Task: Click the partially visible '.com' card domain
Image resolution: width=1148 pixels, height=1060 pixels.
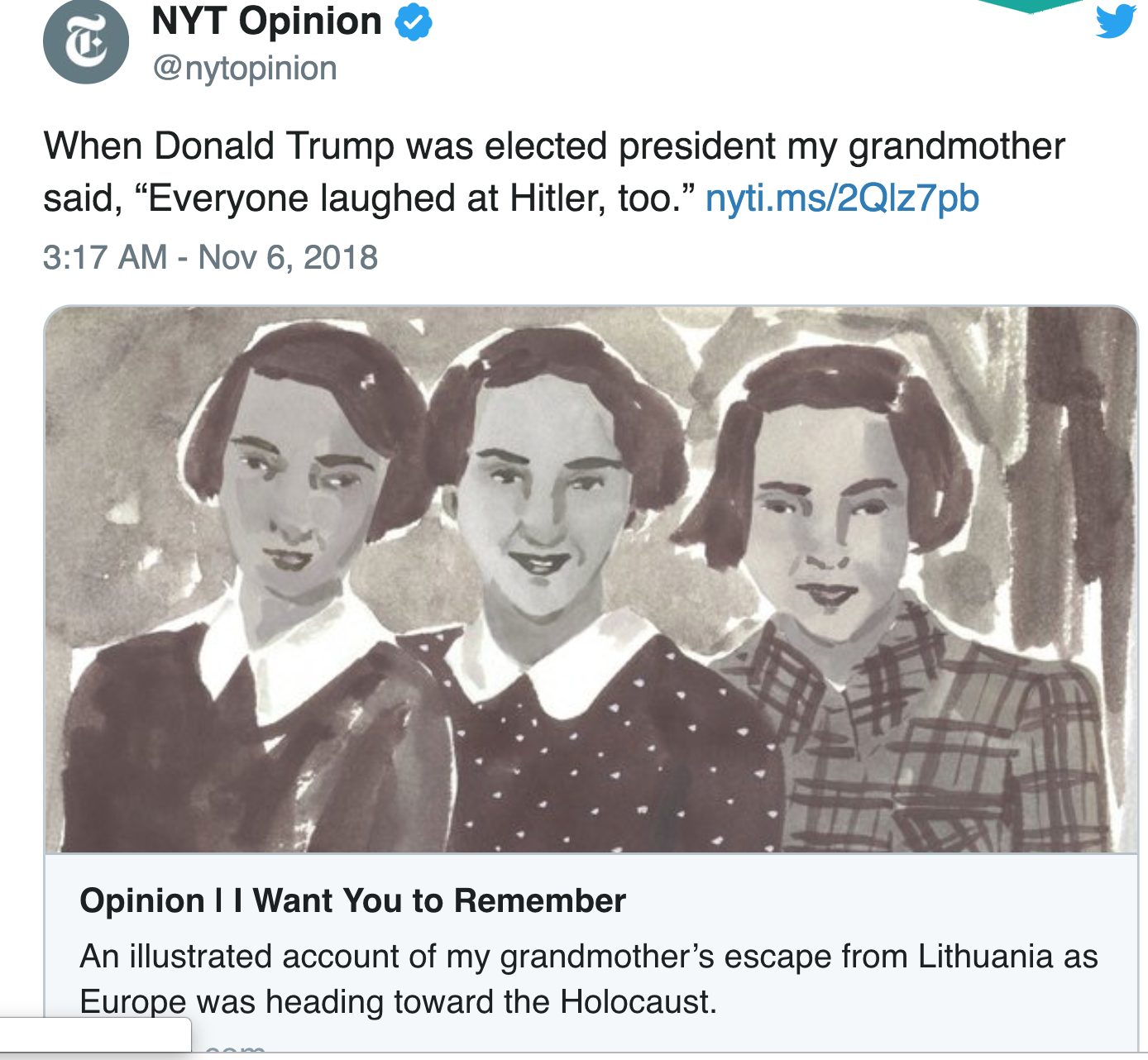Action: [x=236, y=1048]
